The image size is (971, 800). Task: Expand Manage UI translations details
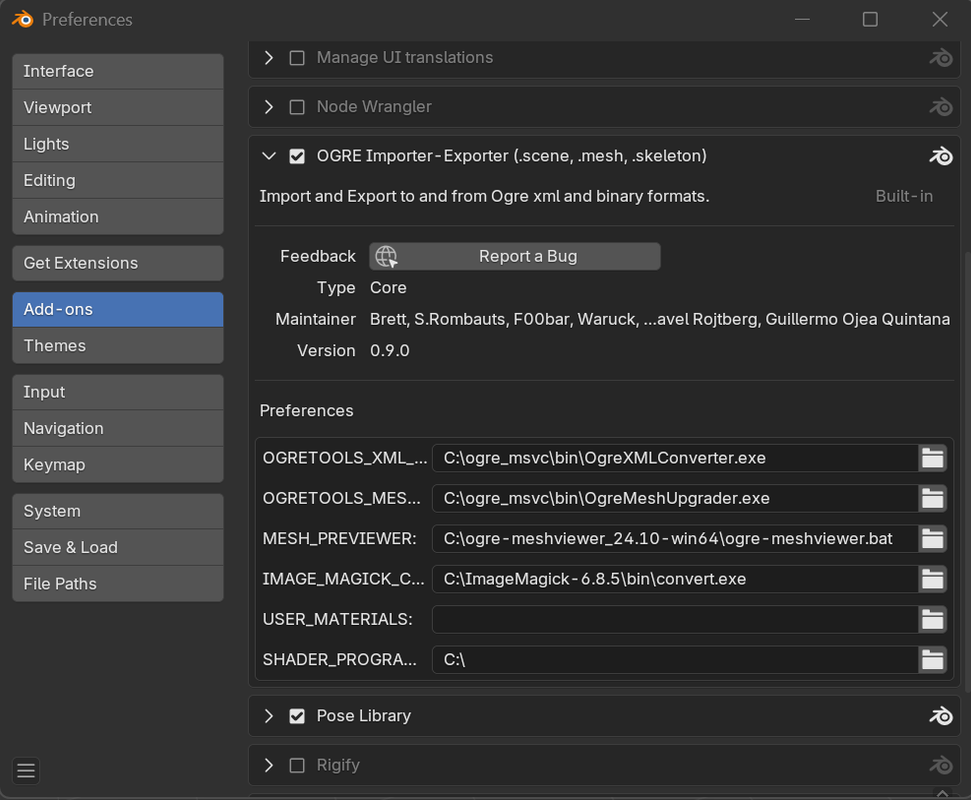(x=269, y=58)
